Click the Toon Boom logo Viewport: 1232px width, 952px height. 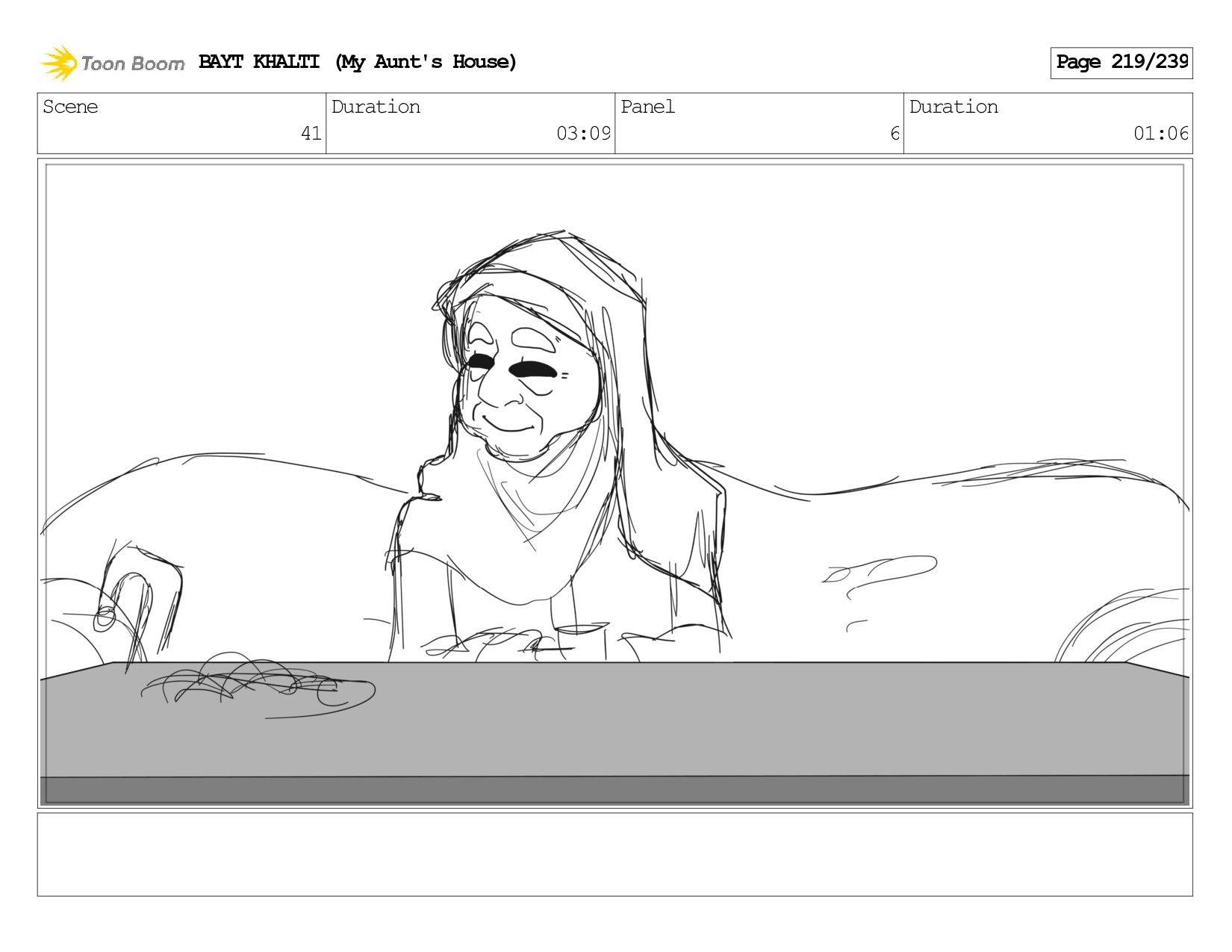click(x=112, y=63)
